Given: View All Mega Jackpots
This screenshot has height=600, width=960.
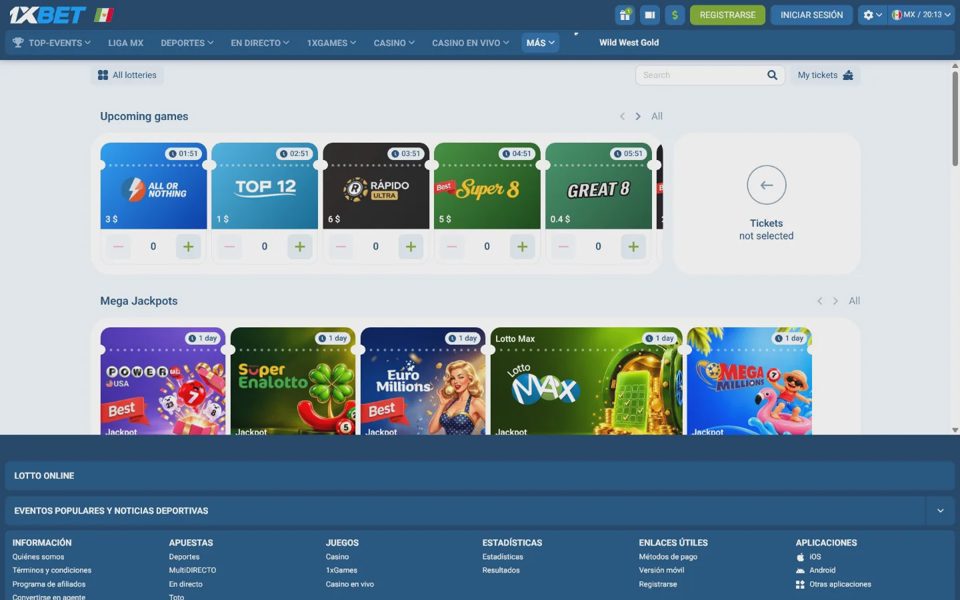Looking at the screenshot, I should pyautogui.click(x=854, y=301).
